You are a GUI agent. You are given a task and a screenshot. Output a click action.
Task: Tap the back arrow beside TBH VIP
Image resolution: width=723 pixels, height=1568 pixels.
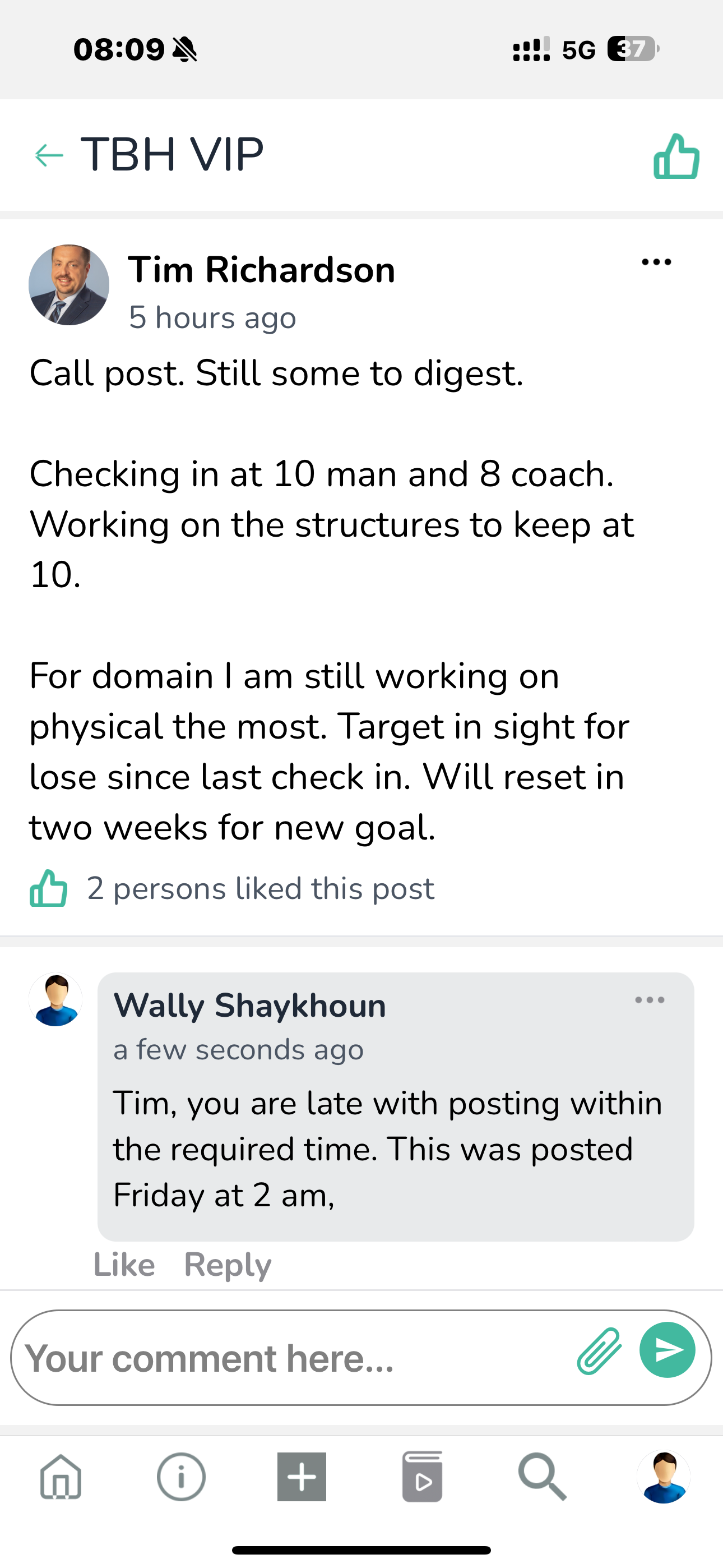pos(49,155)
